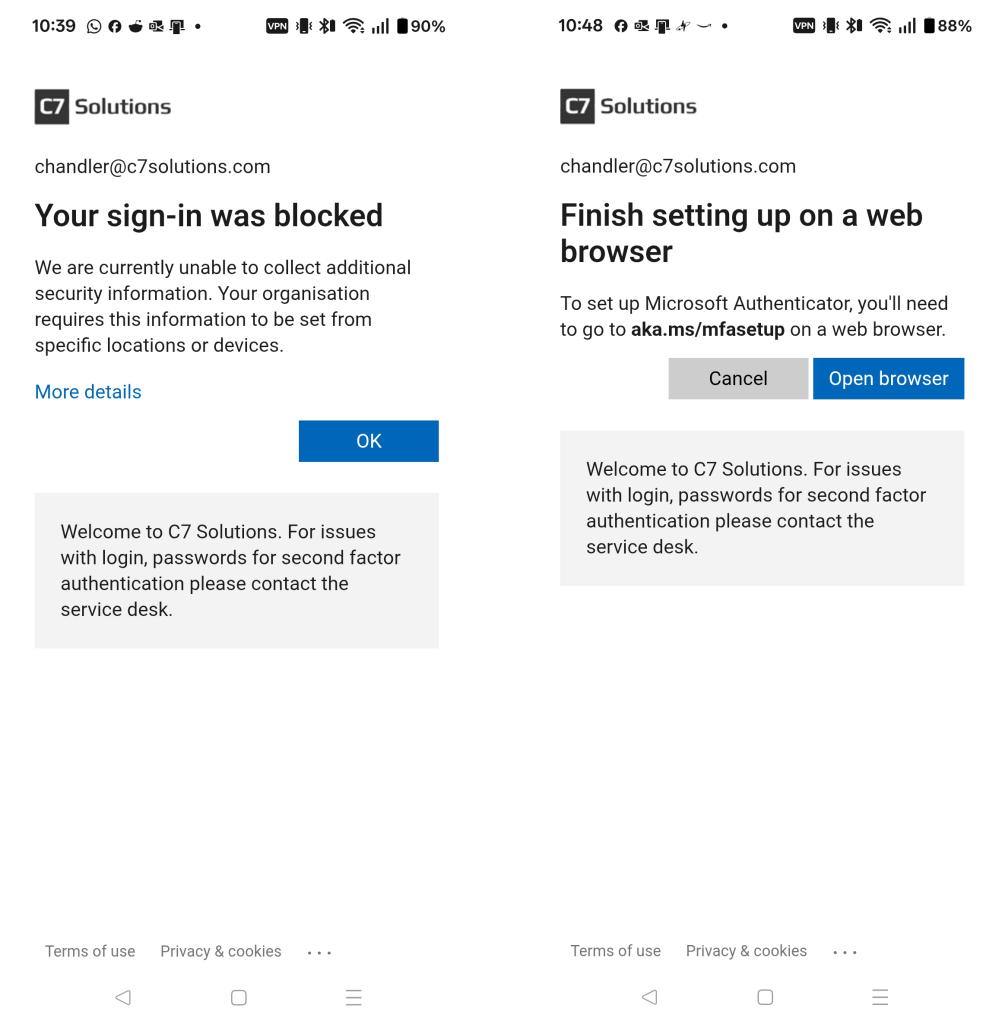Open the More details link

(88, 392)
